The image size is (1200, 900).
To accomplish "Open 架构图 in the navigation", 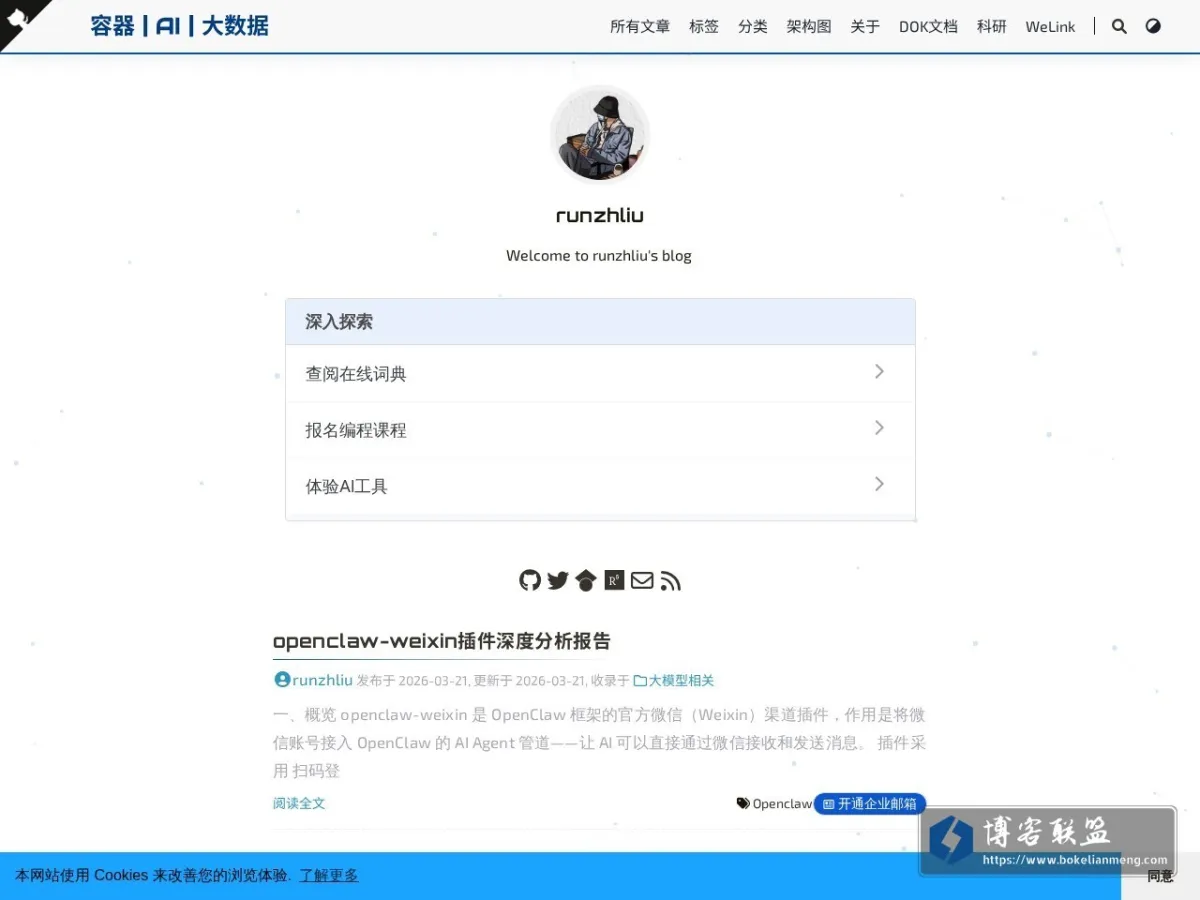I will coord(809,26).
